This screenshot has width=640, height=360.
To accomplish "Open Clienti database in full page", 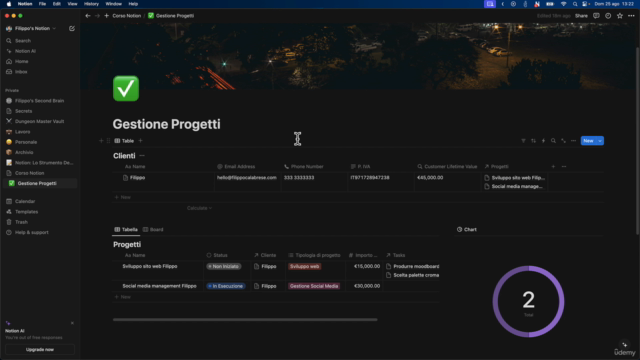I will coord(563,141).
